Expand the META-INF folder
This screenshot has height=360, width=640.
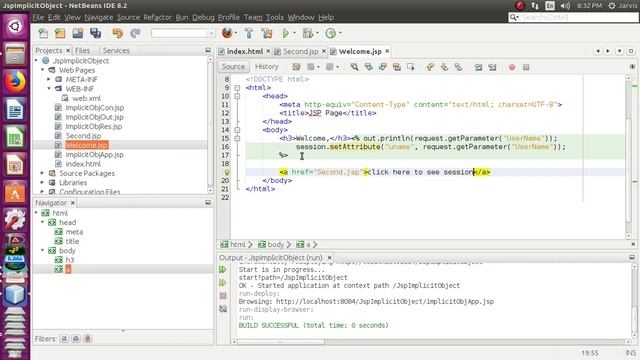(49, 79)
